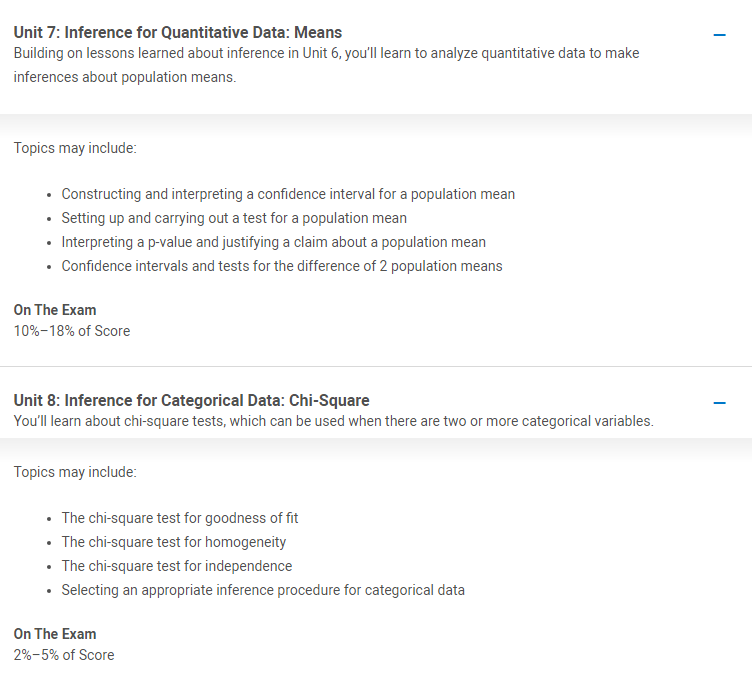Click the chi-square test for homogeneity topic
This screenshot has width=752, height=689.
click(x=174, y=542)
